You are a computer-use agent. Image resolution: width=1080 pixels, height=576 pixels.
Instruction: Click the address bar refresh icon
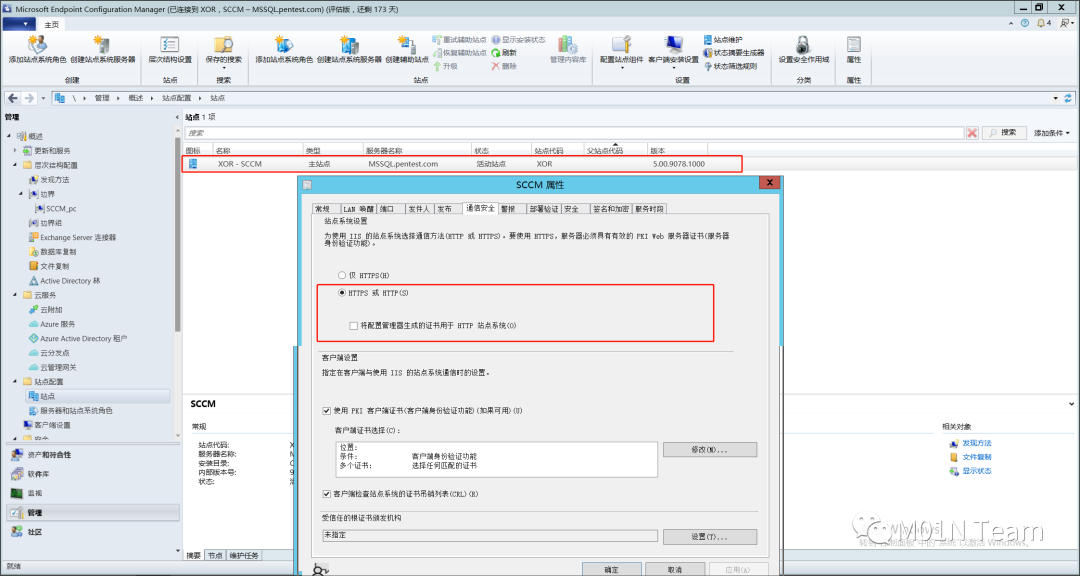[1068, 99]
